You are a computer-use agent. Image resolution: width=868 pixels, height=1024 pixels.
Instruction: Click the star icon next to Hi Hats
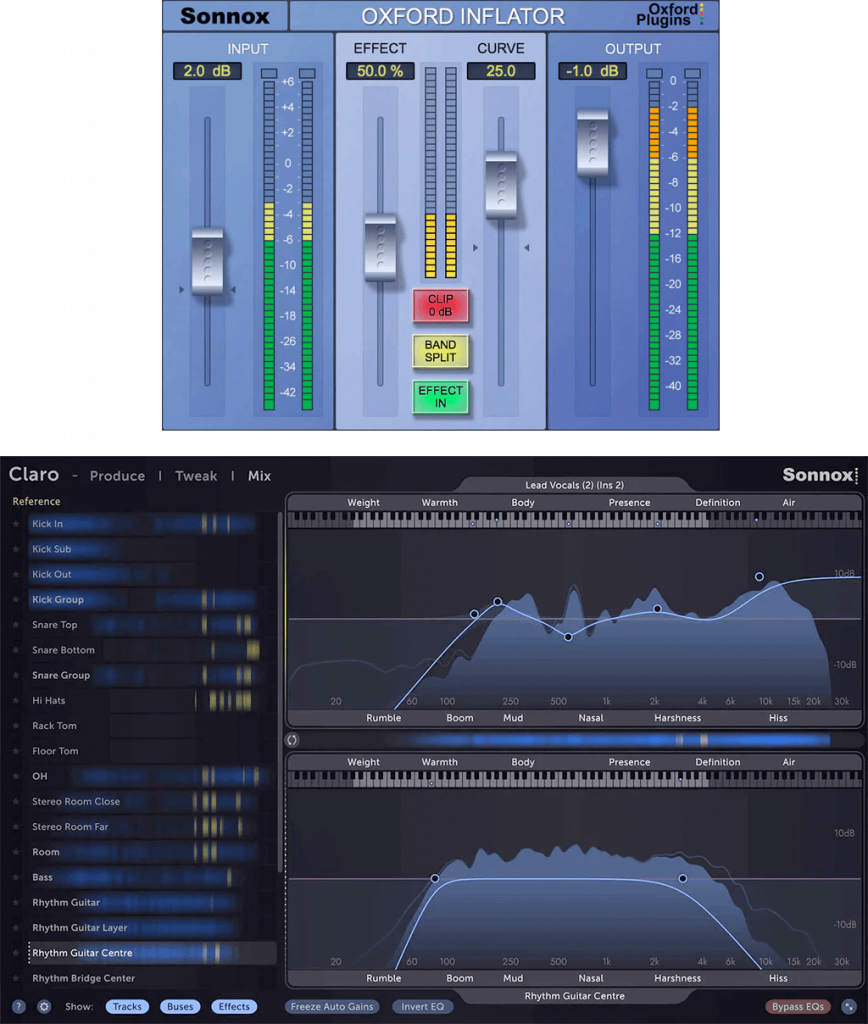16,701
